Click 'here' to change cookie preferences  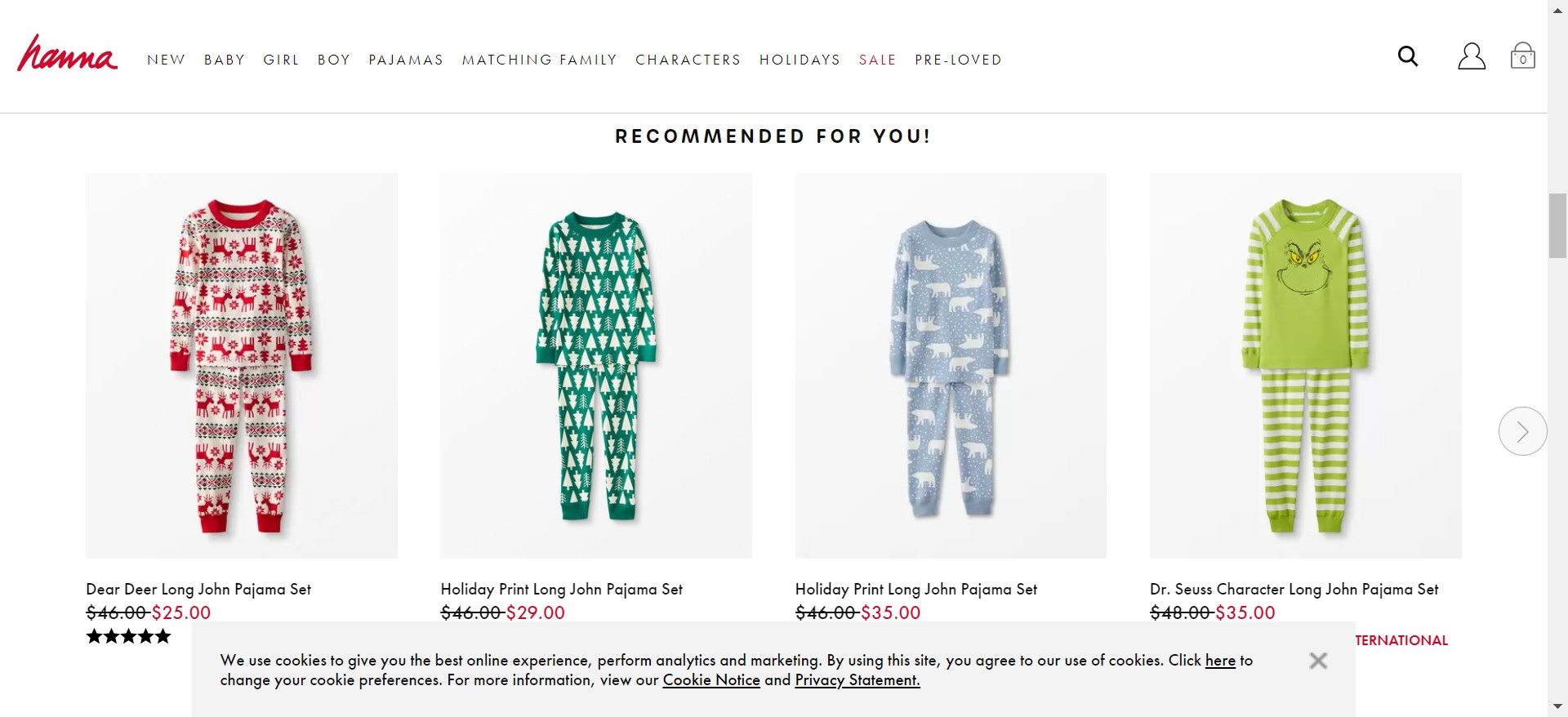(x=1220, y=661)
